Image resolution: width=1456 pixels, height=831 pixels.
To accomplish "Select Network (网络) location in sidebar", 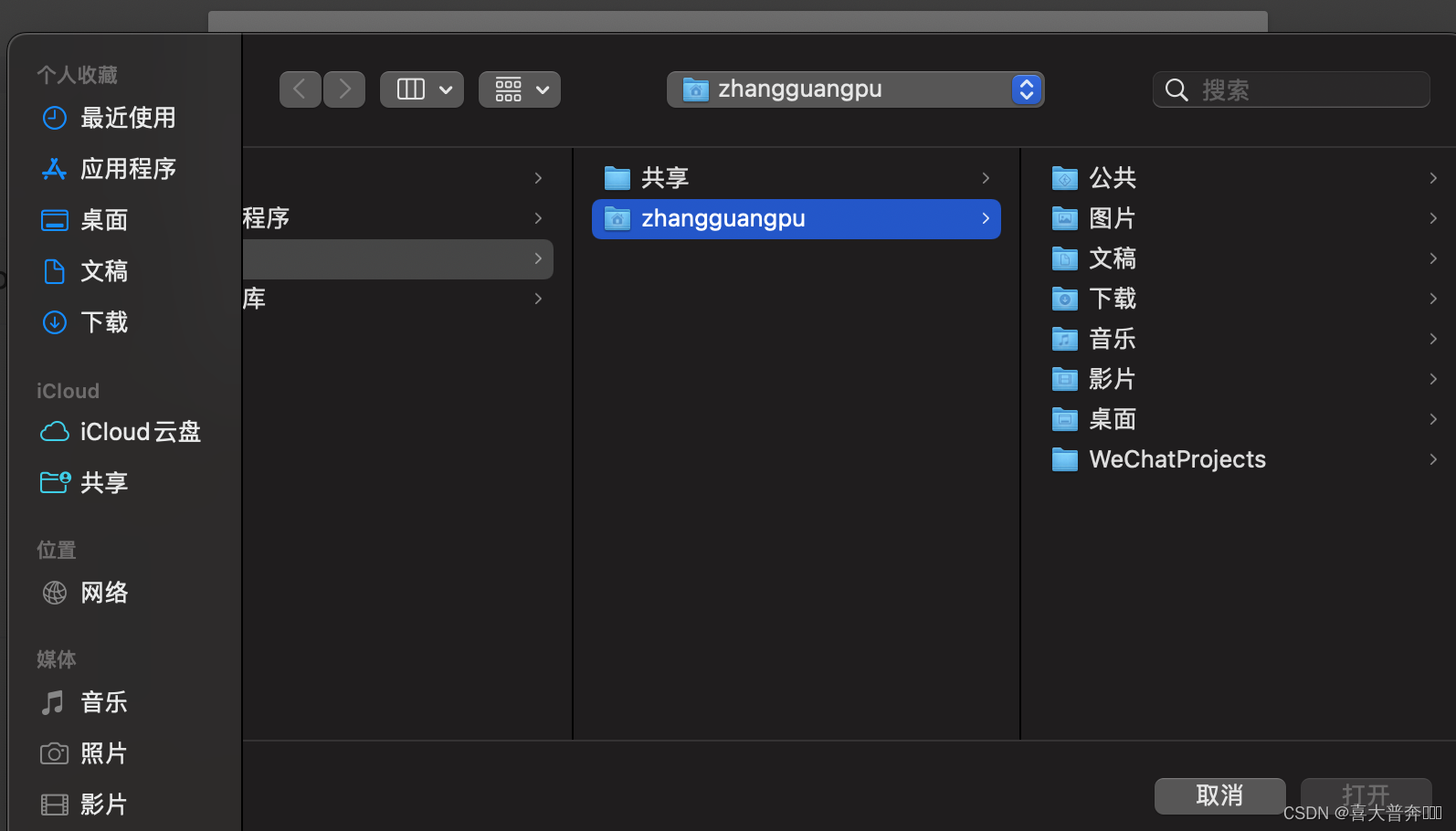I will pos(103,593).
